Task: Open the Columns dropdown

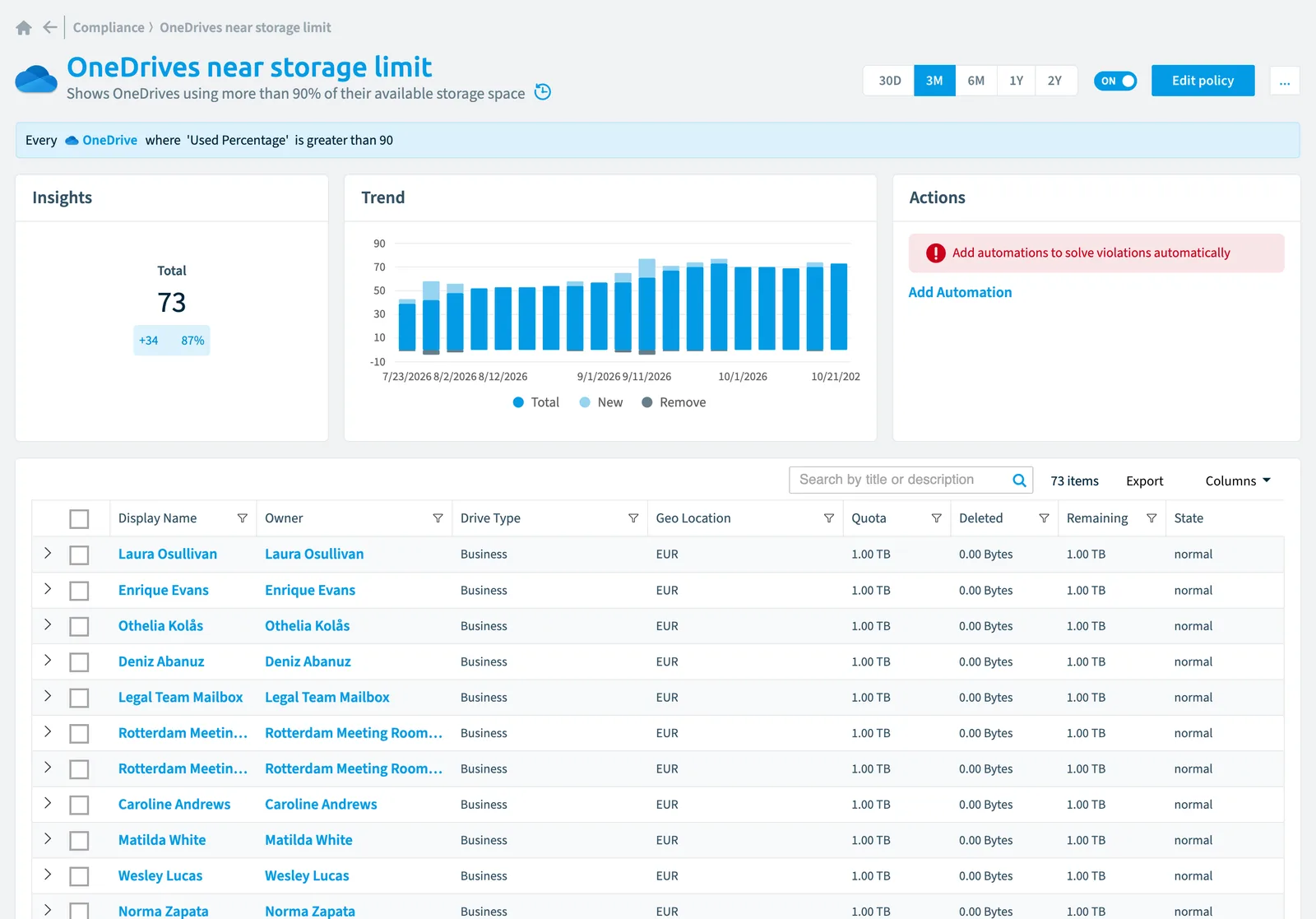Action: tap(1238, 480)
